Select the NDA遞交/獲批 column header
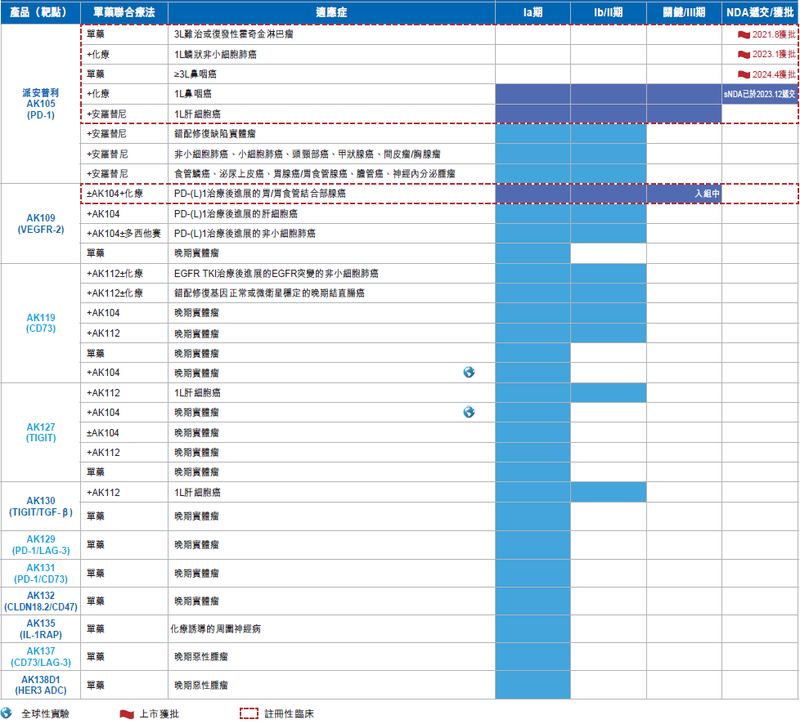 coord(760,11)
